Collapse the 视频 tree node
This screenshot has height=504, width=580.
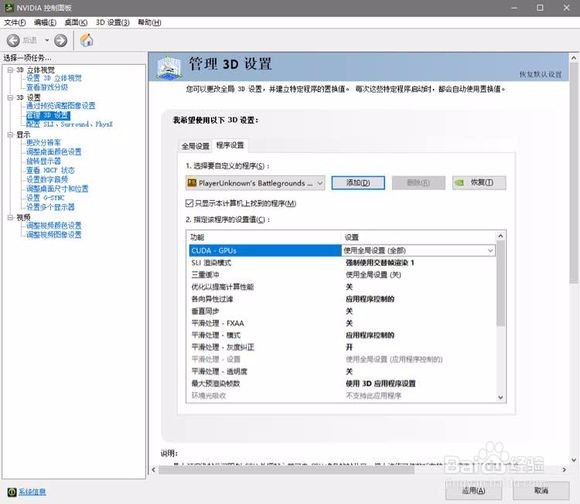10,217
